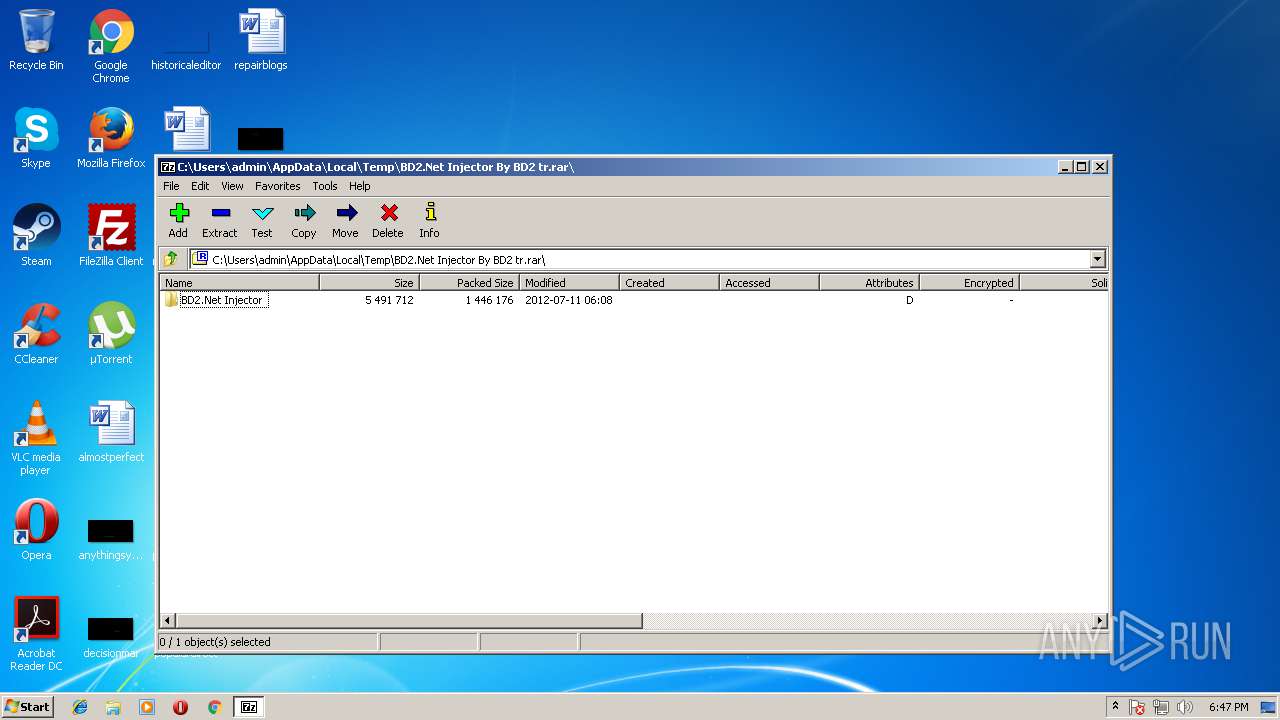The image size is (1280, 720).
Task: Open the Help menu
Action: pos(359,186)
